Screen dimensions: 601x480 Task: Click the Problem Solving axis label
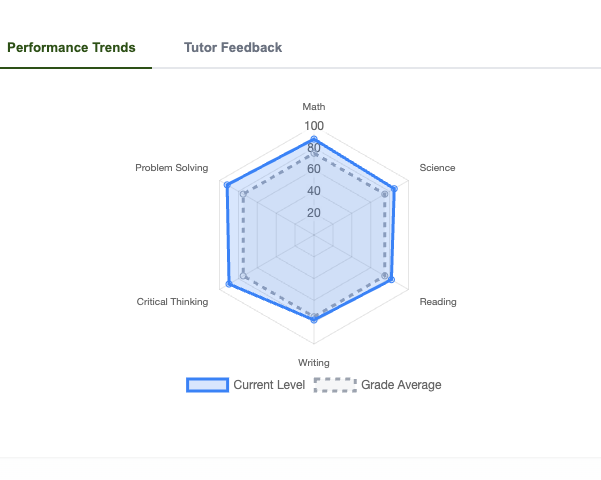click(172, 168)
